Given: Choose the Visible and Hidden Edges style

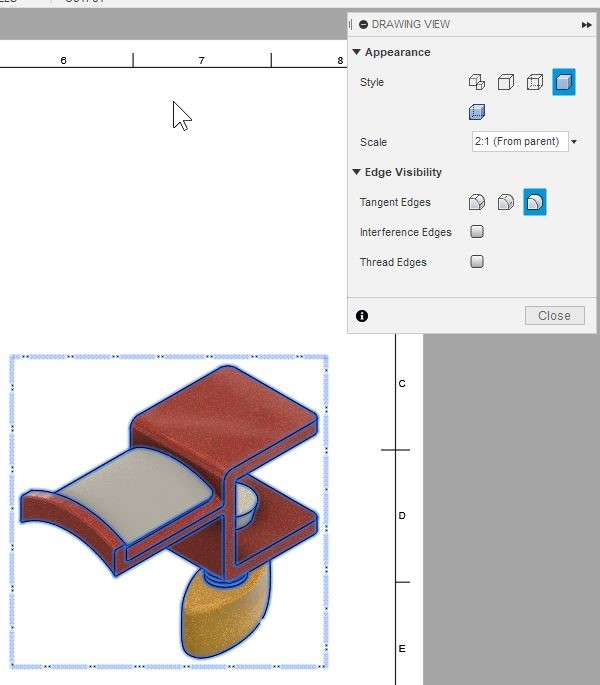Looking at the screenshot, I should (x=535, y=82).
